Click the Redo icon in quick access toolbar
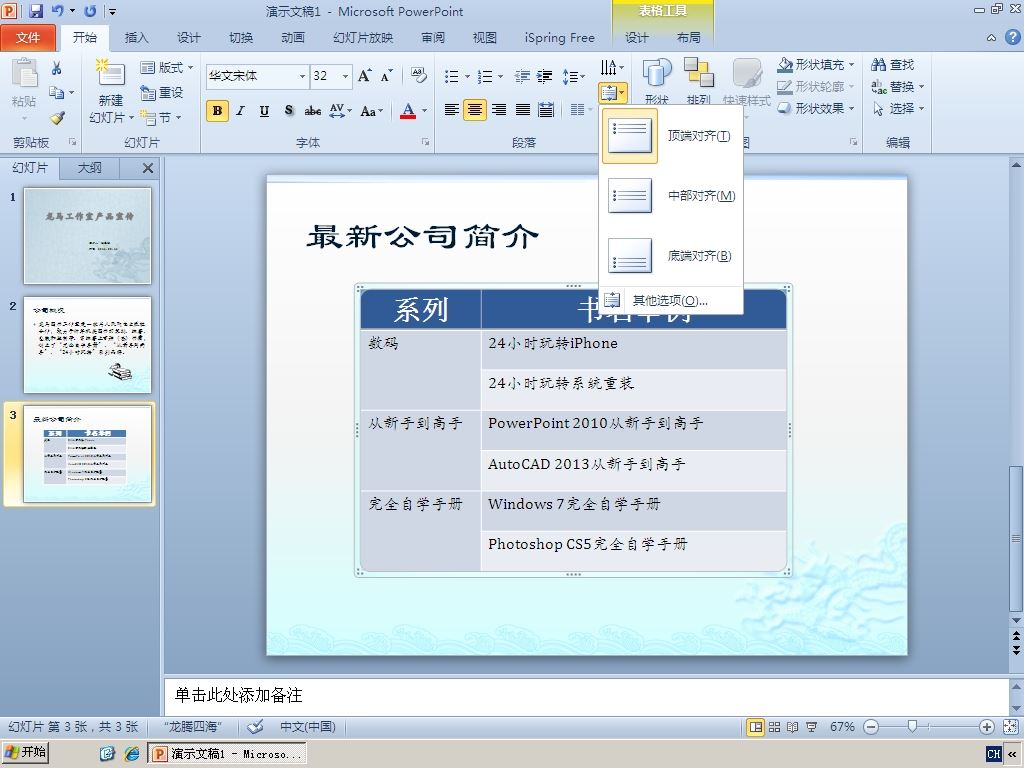Viewport: 1024px width, 768px height. (90, 11)
